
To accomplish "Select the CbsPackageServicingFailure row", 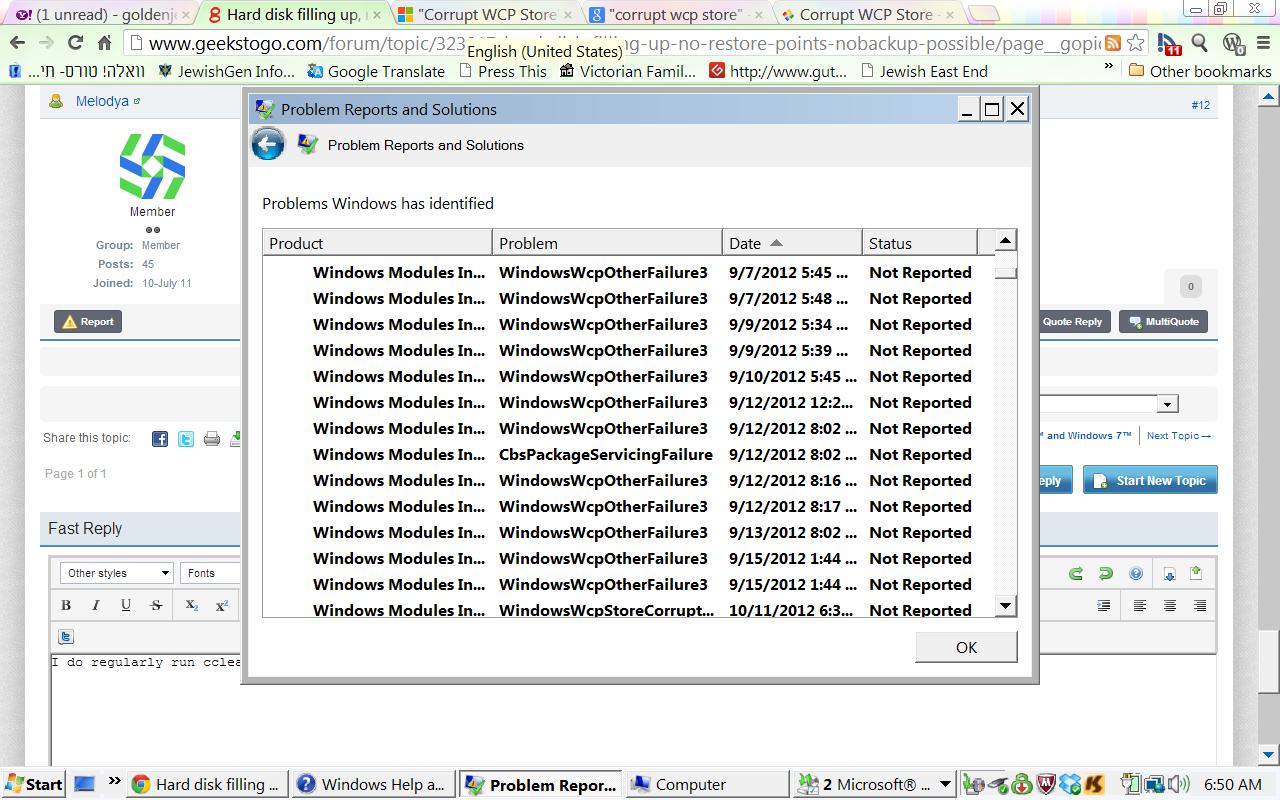I will (629, 455).
